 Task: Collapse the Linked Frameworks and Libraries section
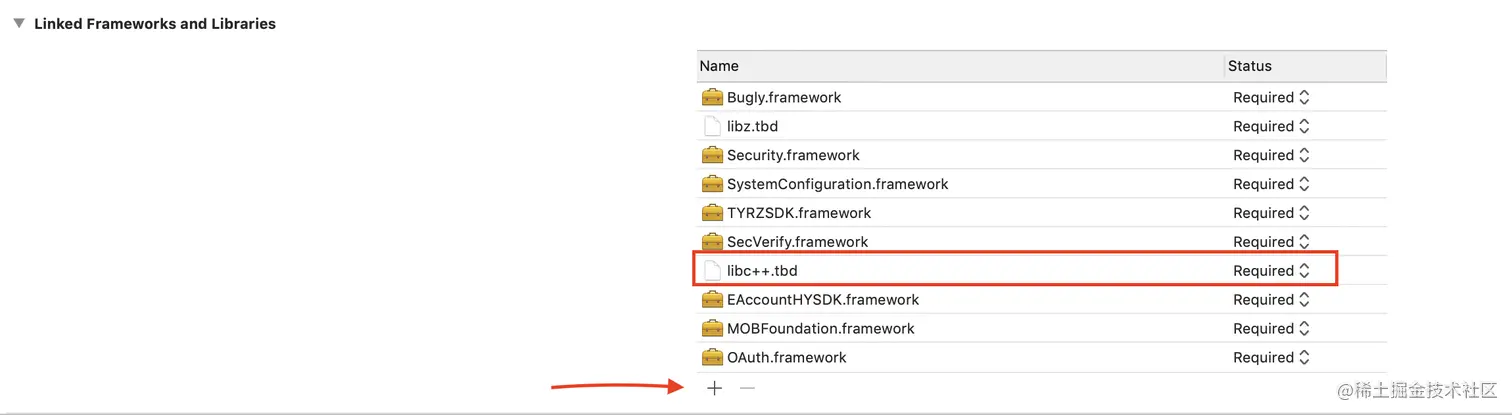19,23
